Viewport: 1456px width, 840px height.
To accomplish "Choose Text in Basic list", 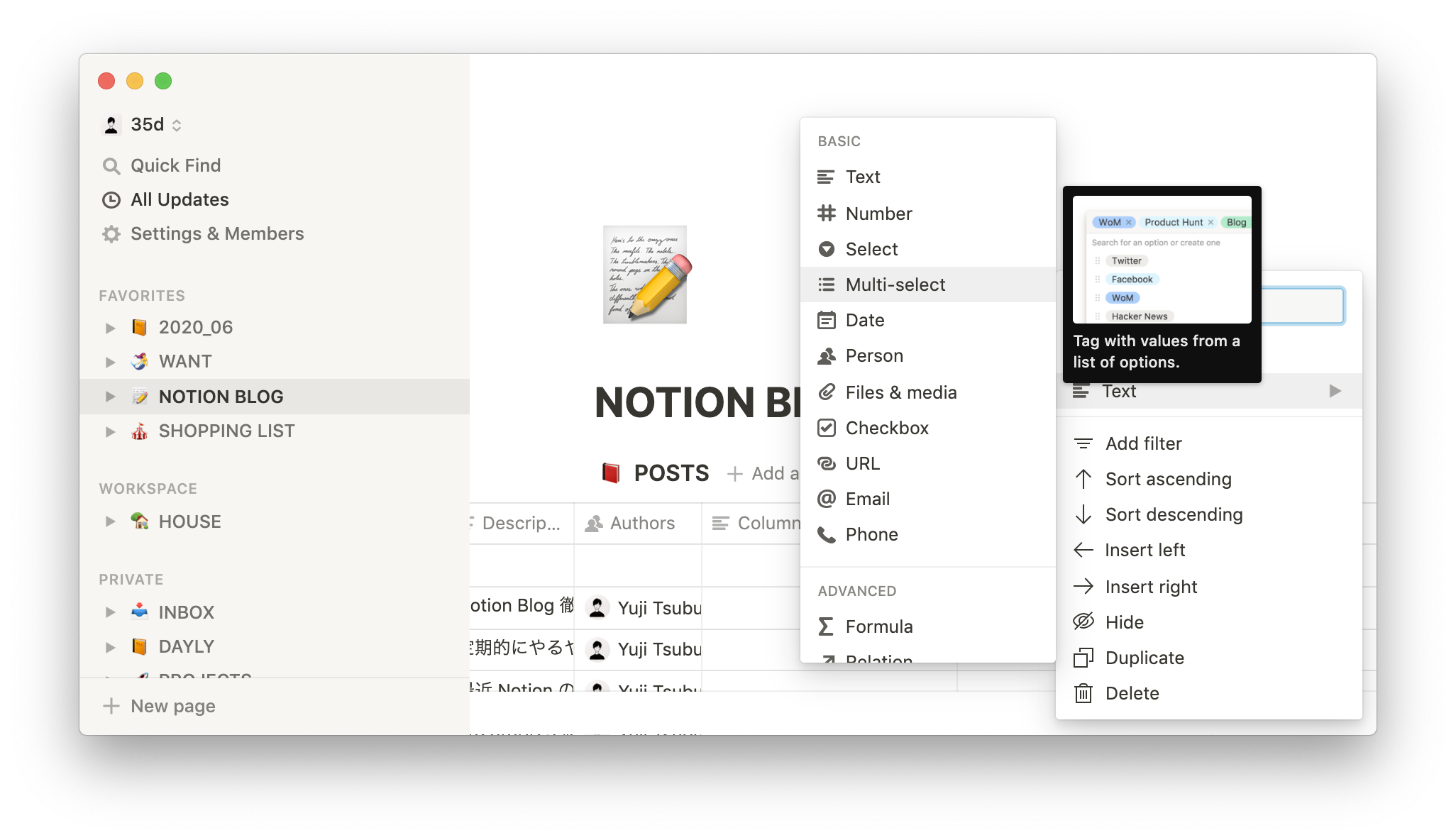I will tap(927, 177).
